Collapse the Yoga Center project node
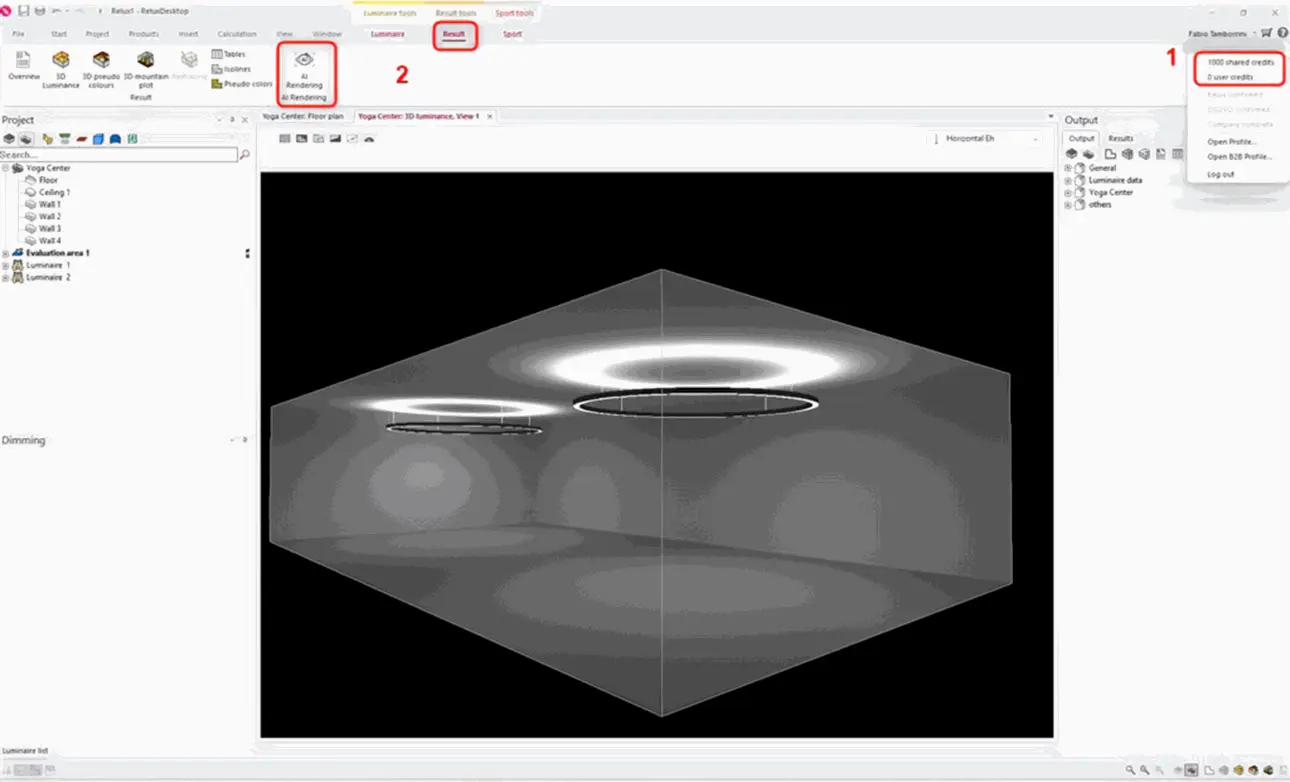Viewport: 1290px width, 782px height. 5,168
